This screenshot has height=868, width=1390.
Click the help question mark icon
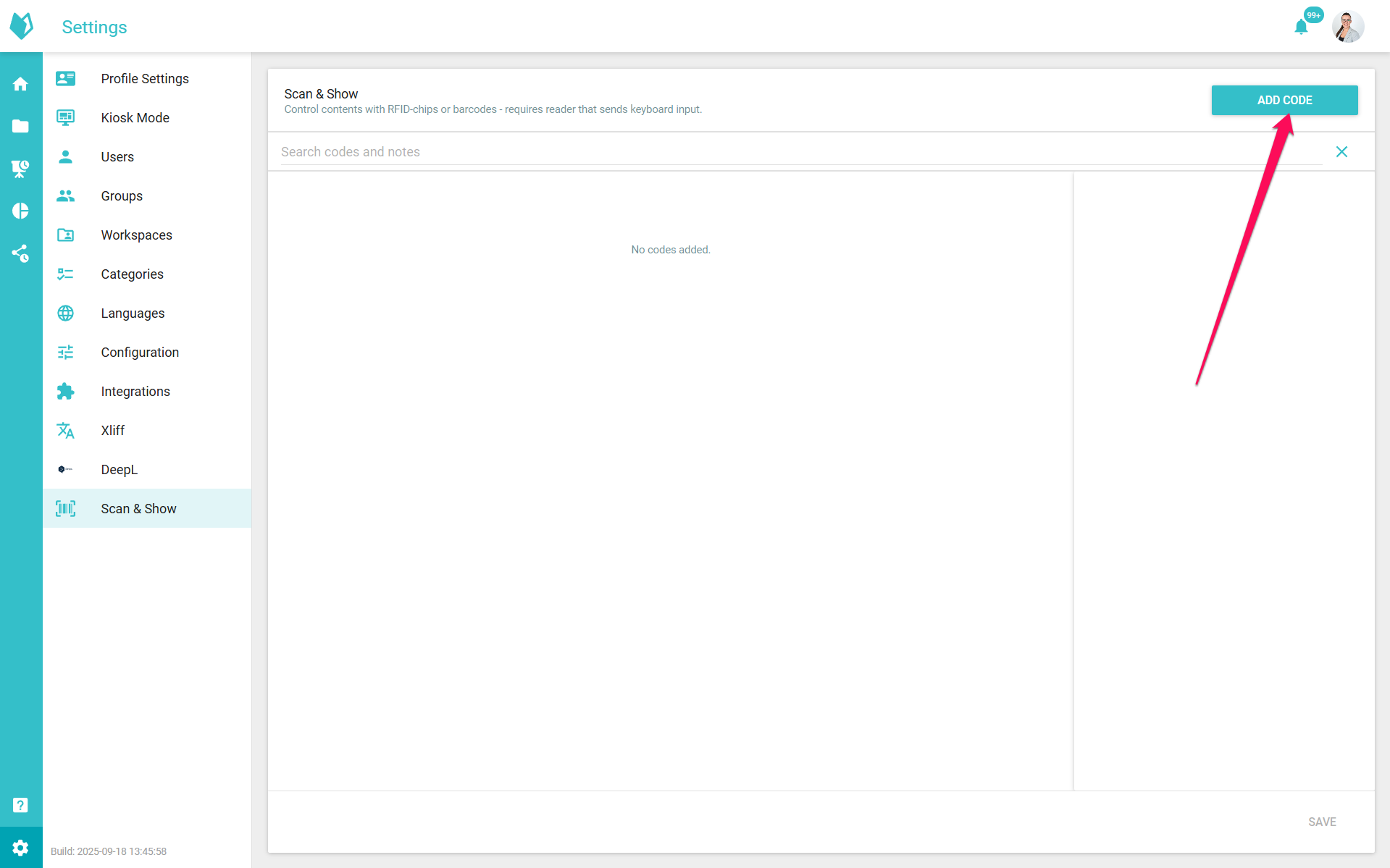click(20, 805)
